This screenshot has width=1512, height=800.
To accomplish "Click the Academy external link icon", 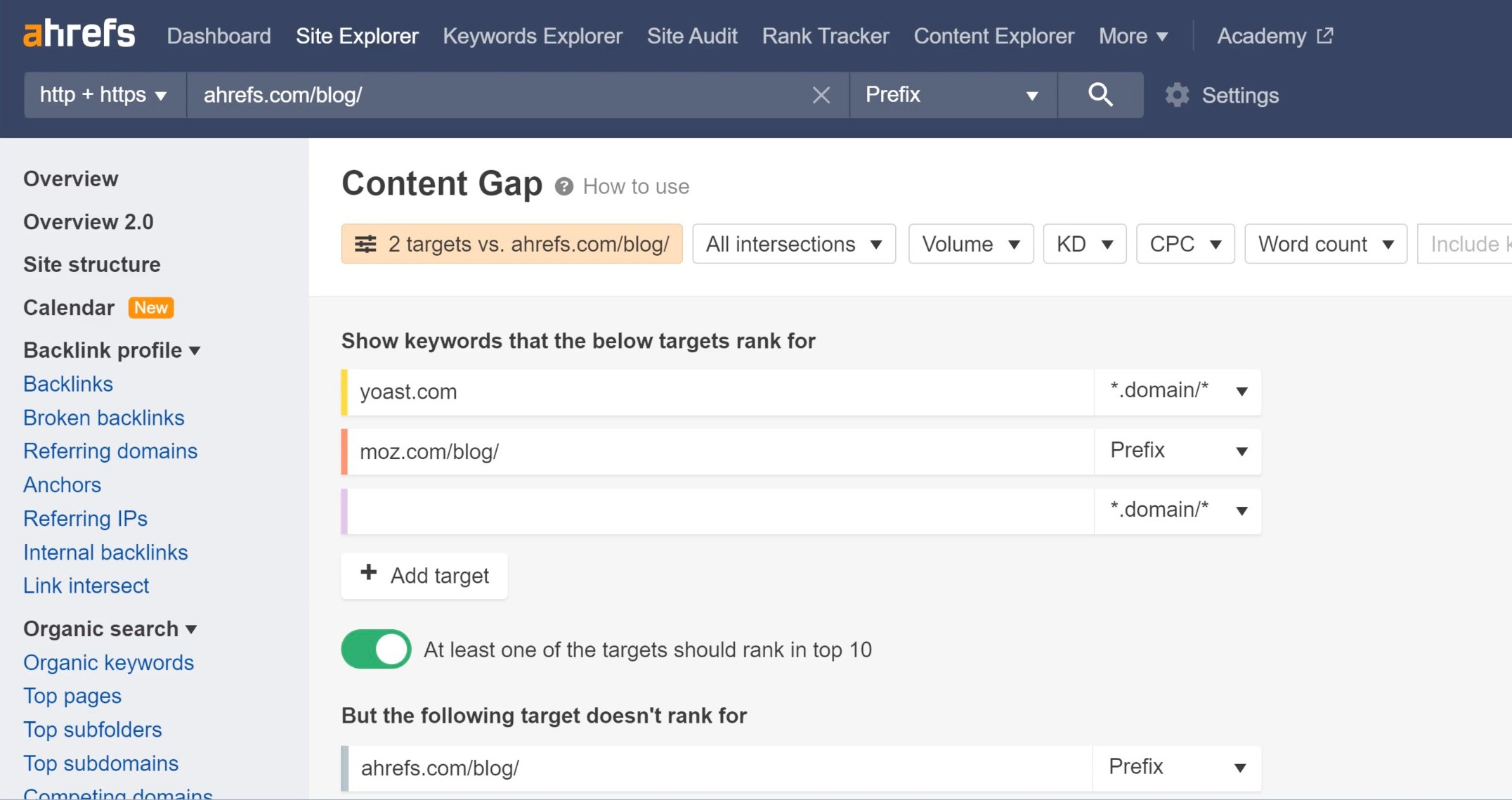I will [1325, 35].
